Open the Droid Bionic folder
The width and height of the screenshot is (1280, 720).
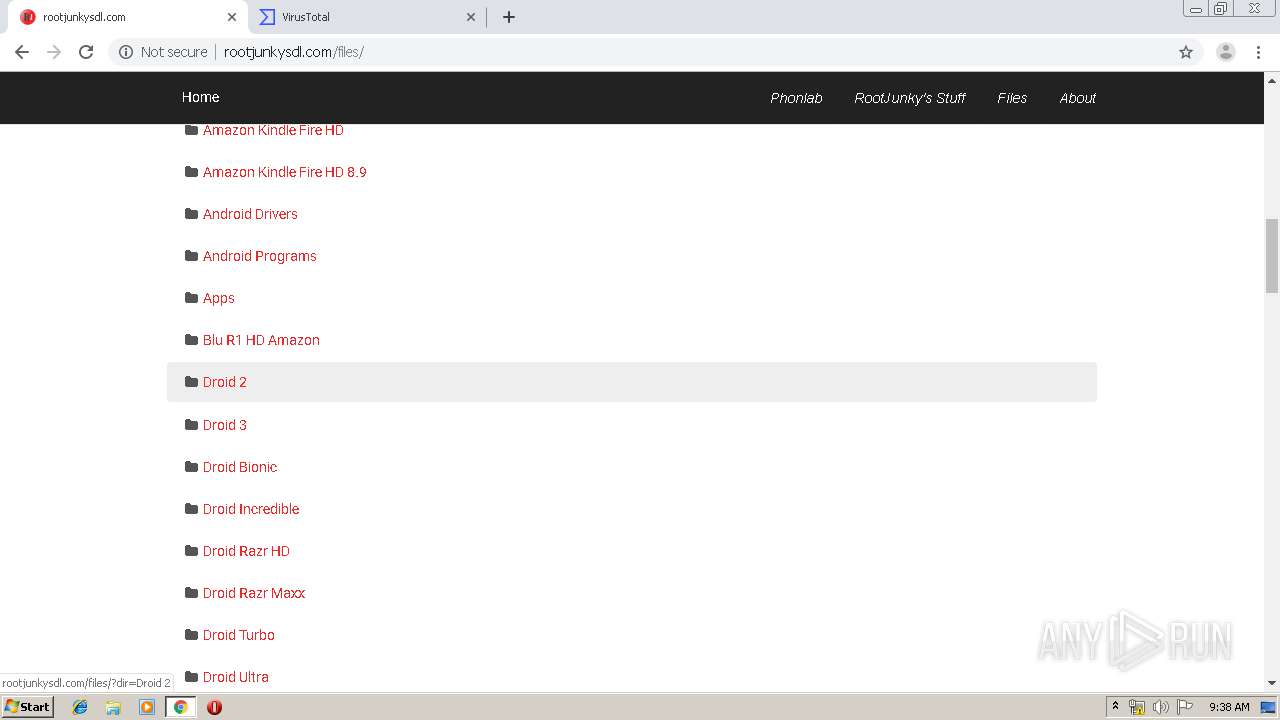click(x=240, y=467)
